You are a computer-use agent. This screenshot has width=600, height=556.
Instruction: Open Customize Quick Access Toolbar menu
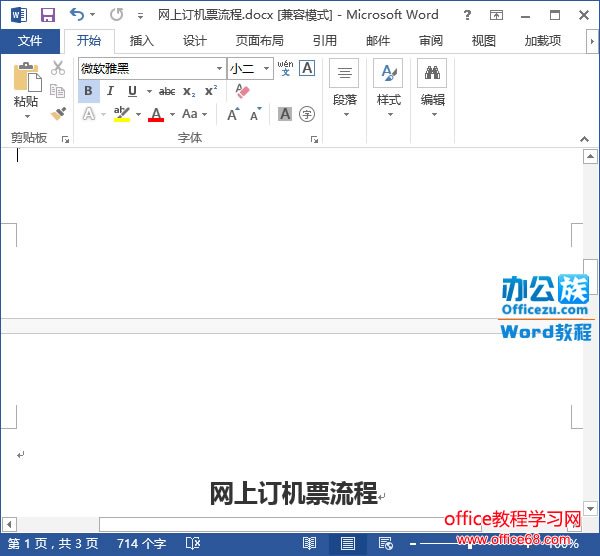[x=140, y=16]
